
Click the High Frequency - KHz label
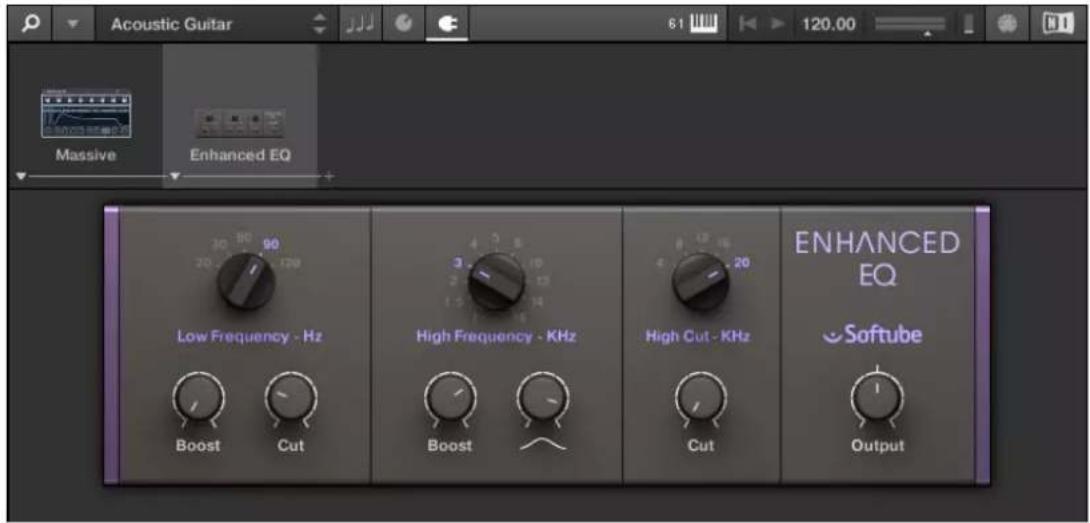click(x=496, y=337)
